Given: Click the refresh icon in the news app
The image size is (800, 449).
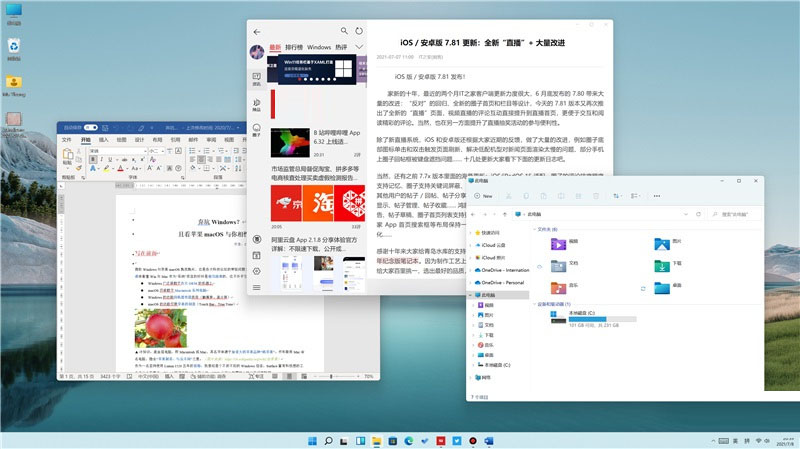Looking at the screenshot, I should coord(359,32).
